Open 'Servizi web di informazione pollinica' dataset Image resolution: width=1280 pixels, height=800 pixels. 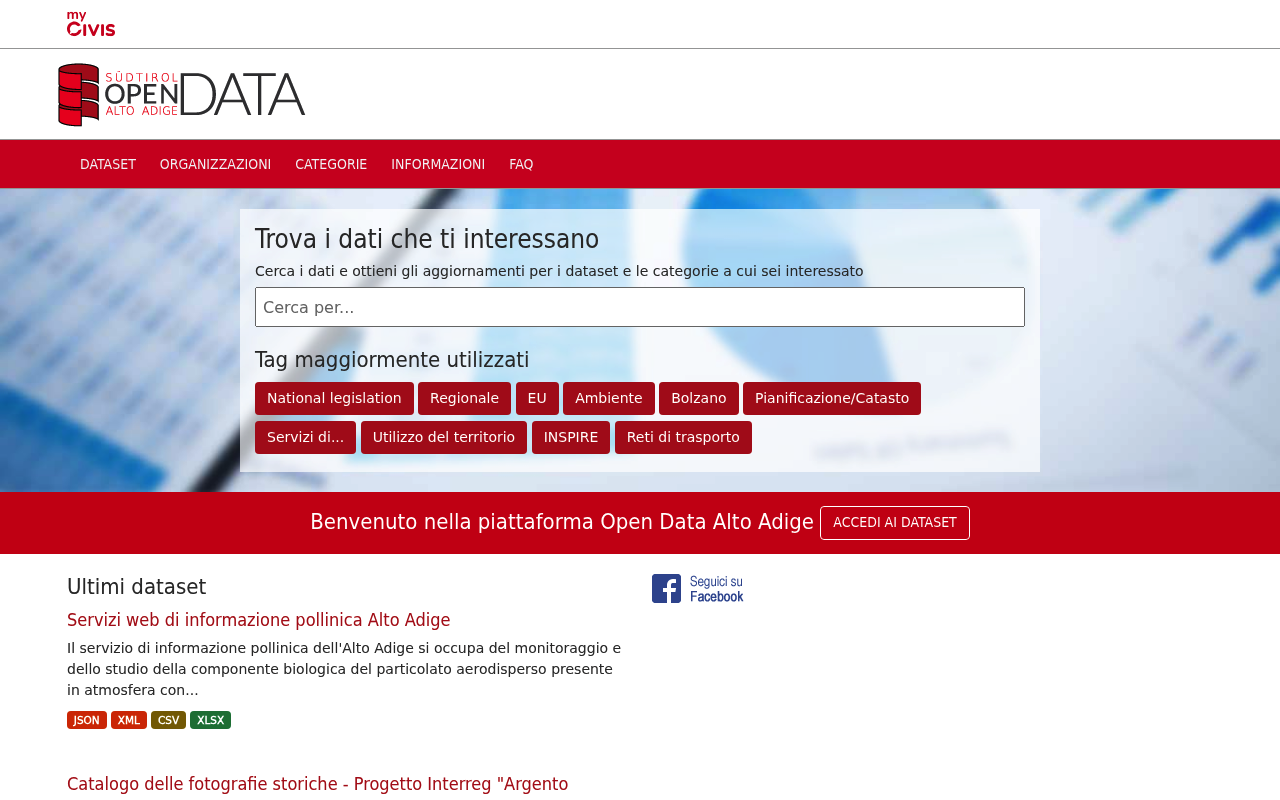258,620
